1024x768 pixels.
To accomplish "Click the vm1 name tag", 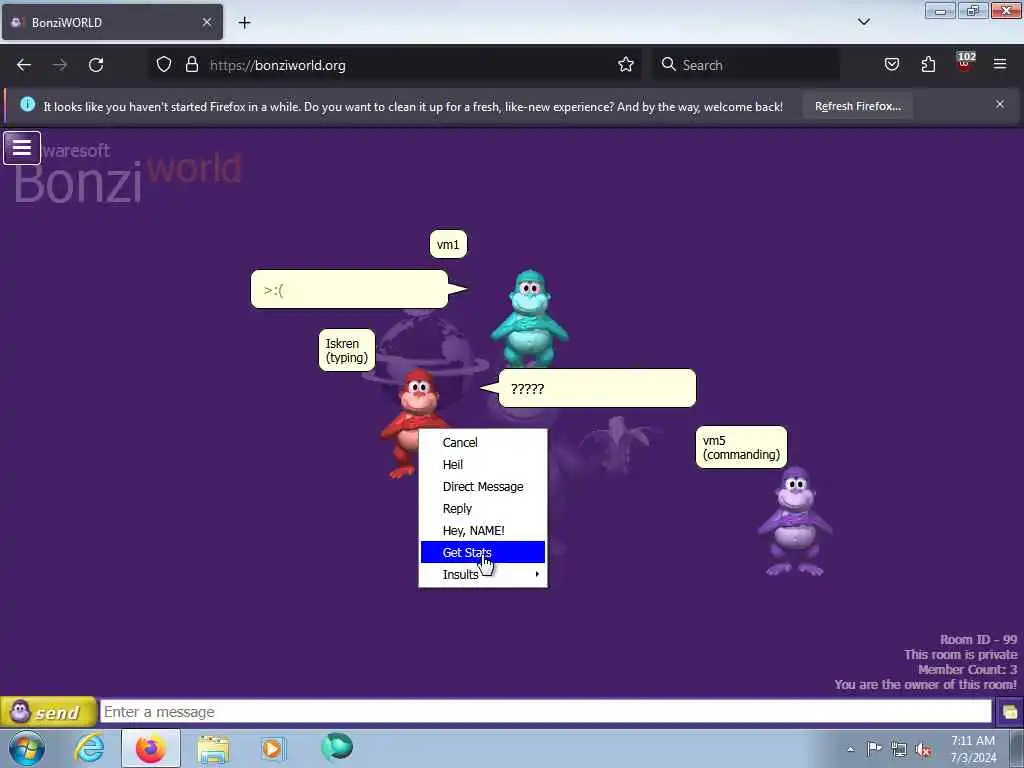I will (x=448, y=244).
